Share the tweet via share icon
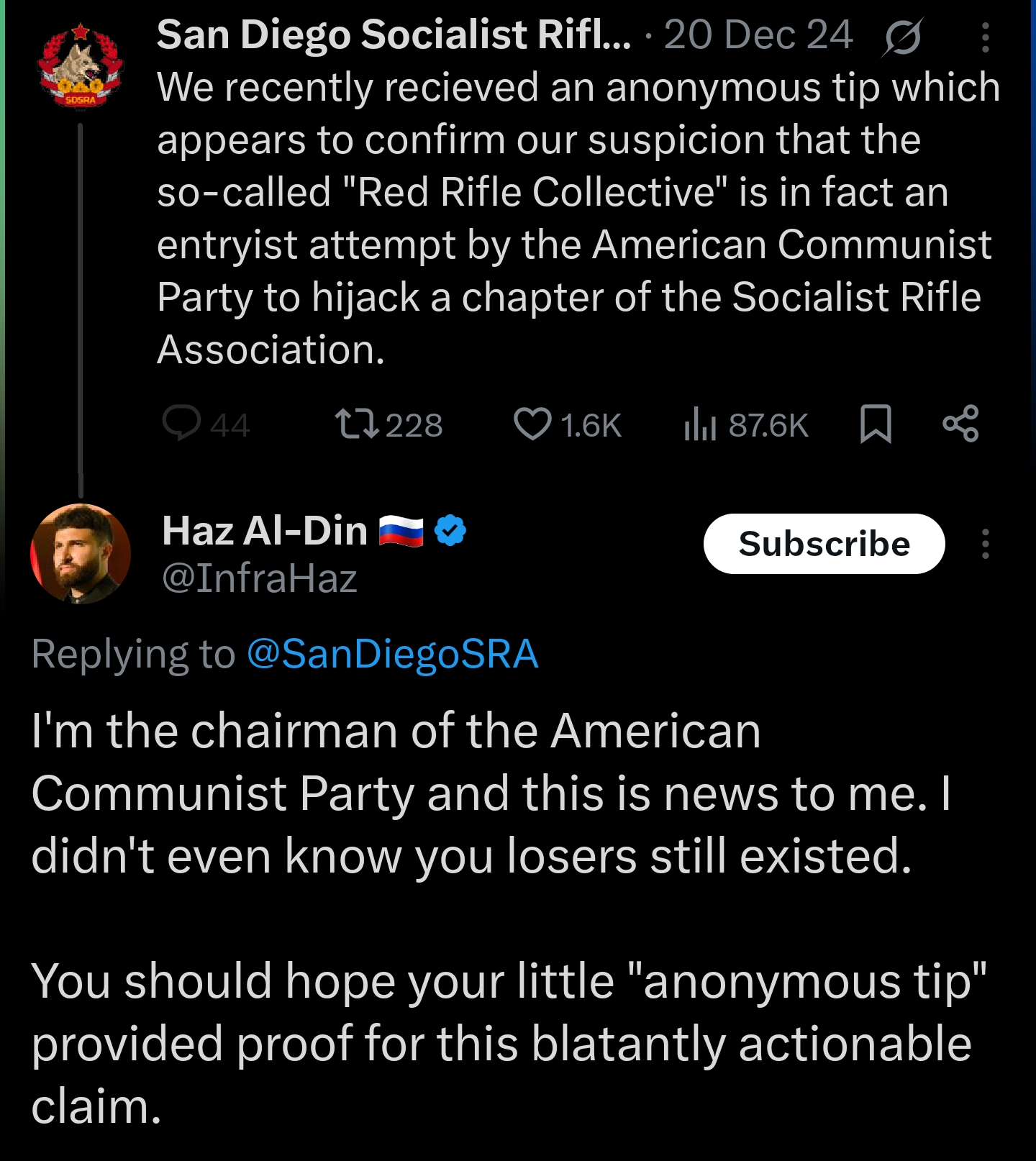1036x1161 pixels. click(960, 424)
